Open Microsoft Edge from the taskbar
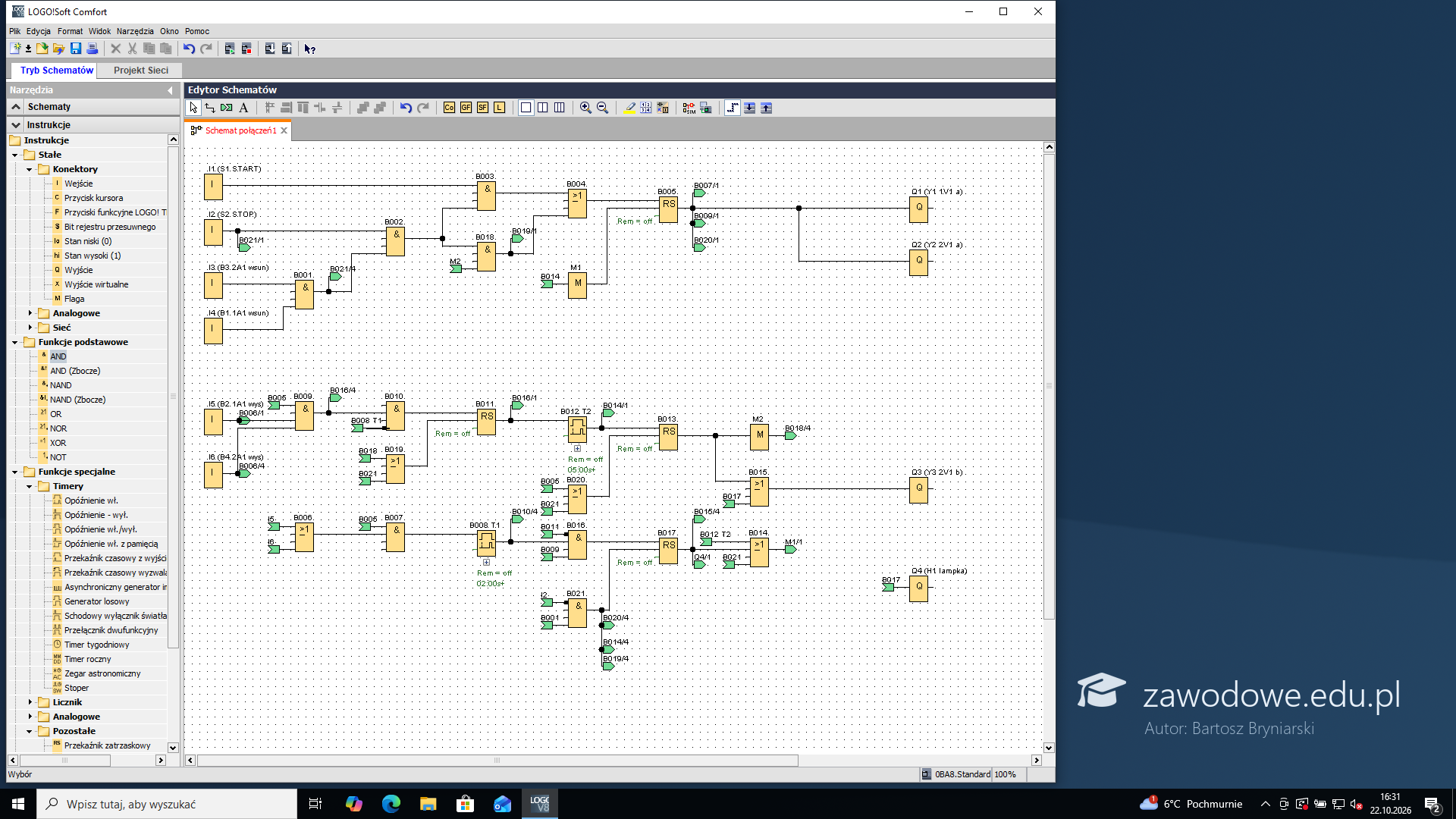Screen dimensions: 1456x819 click(391, 804)
